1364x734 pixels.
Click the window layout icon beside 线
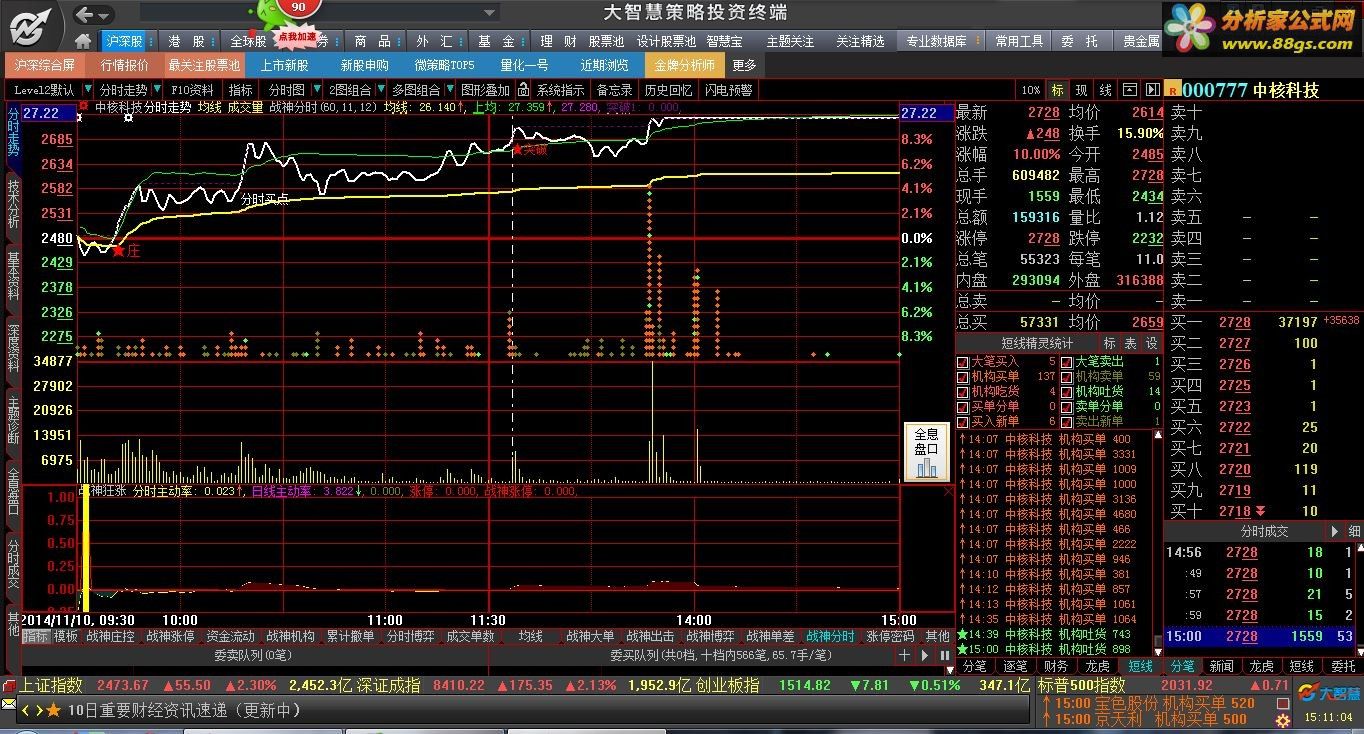coord(1129,90)
